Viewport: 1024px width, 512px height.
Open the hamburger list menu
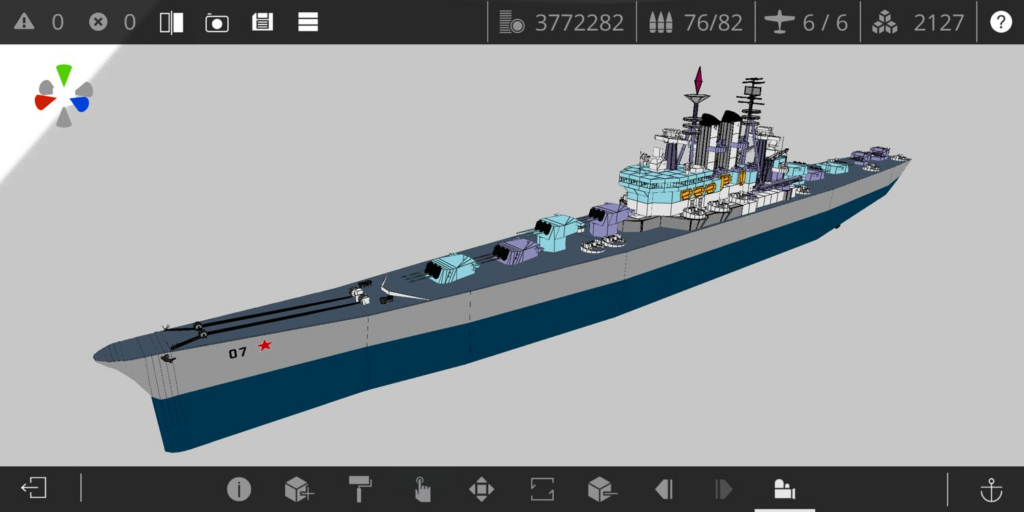(x=308, y=22)
